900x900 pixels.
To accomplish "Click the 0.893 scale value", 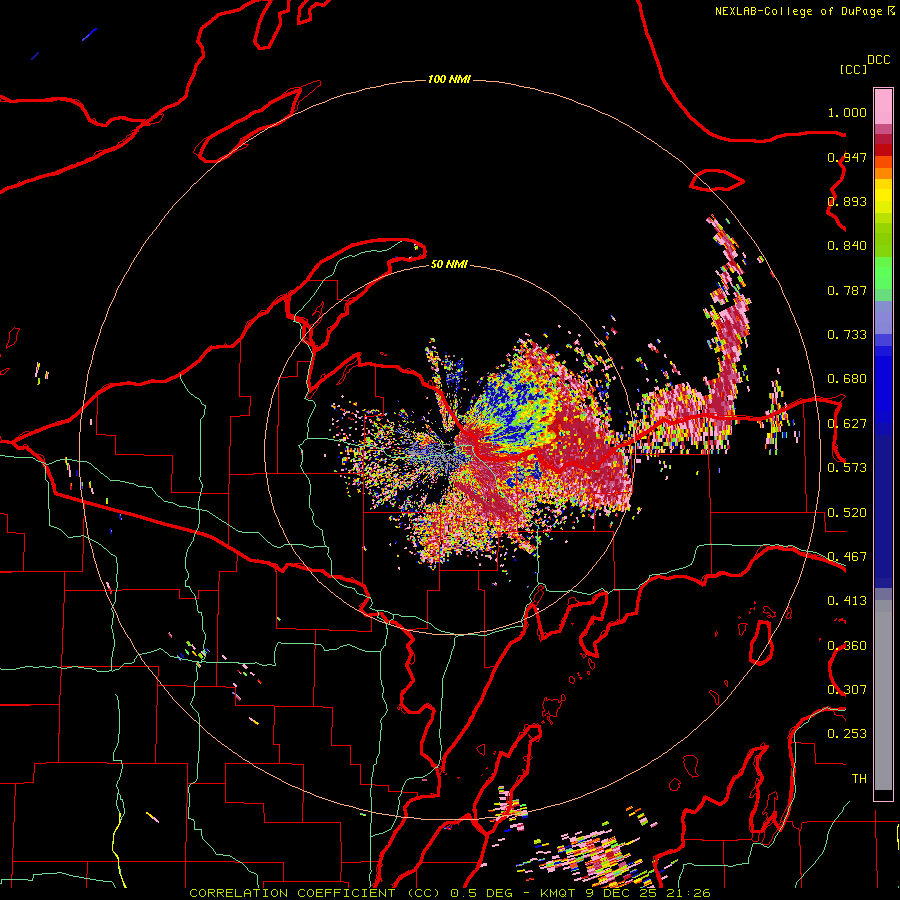I will tap(847, 201).
